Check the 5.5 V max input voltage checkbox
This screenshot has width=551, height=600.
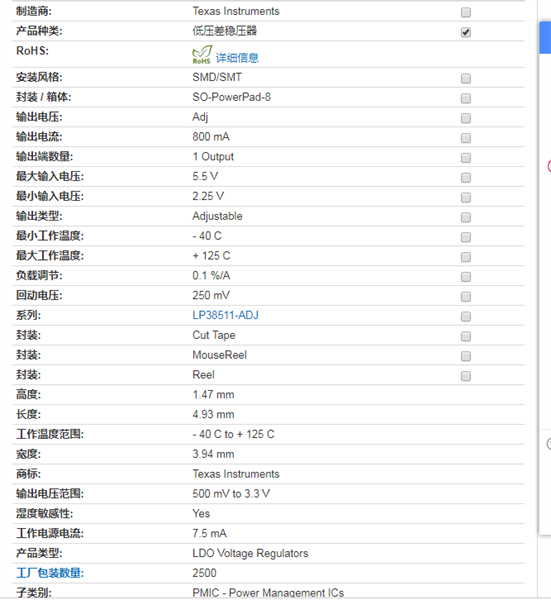(466, 178)
